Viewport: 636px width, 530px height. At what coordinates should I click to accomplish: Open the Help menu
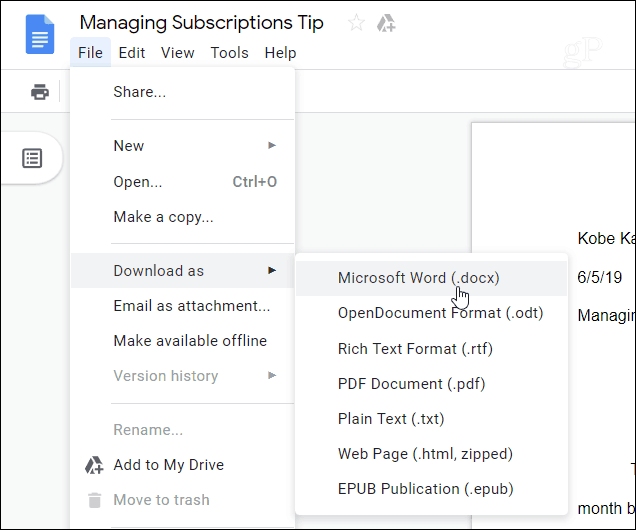pos(280,53)
